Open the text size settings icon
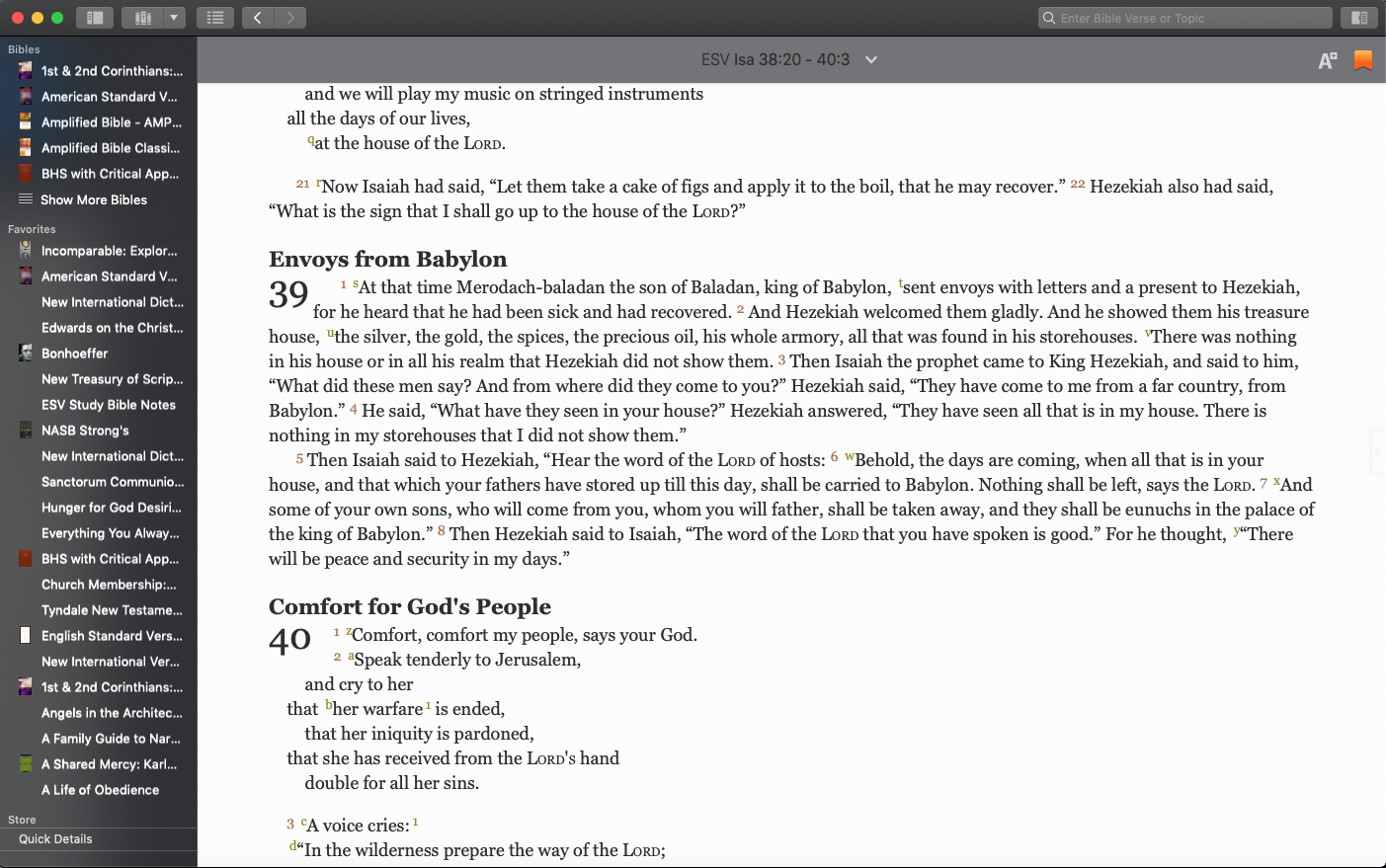 (1327, 60)
